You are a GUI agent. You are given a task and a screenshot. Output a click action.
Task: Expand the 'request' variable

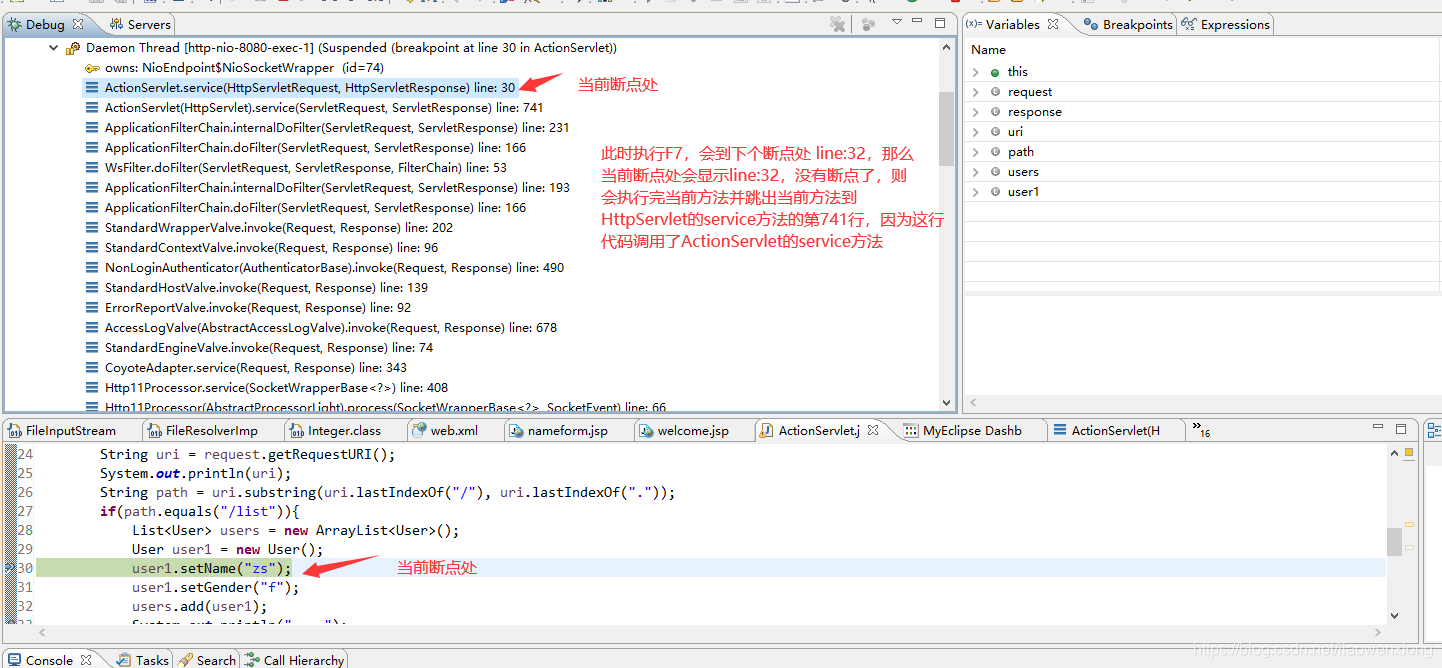[976, 92]
